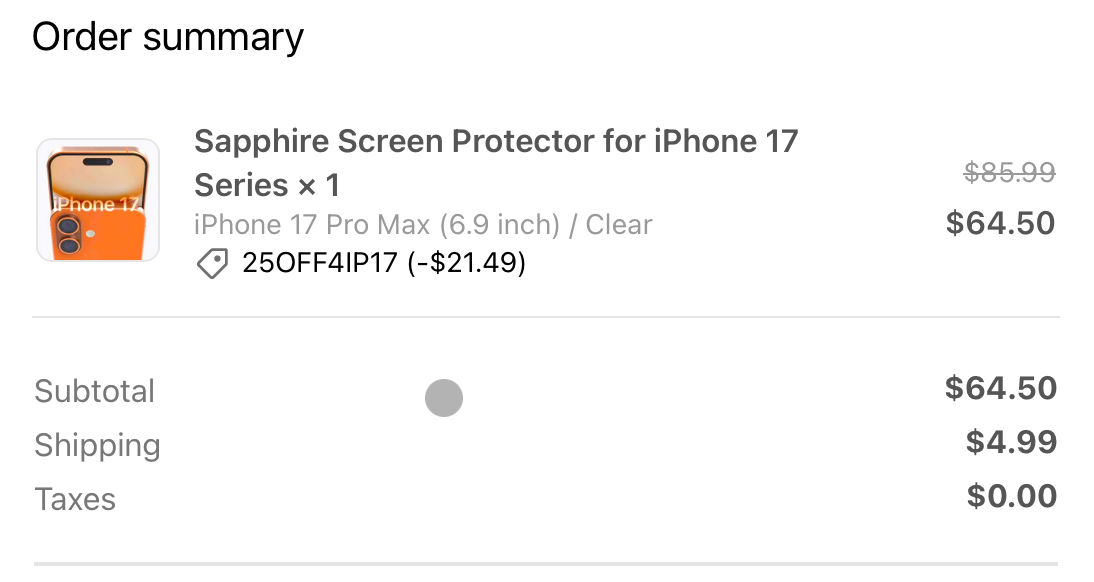Open the orange iPhone product thumbnail
1094x582 pixels.
tap(98, 200)
